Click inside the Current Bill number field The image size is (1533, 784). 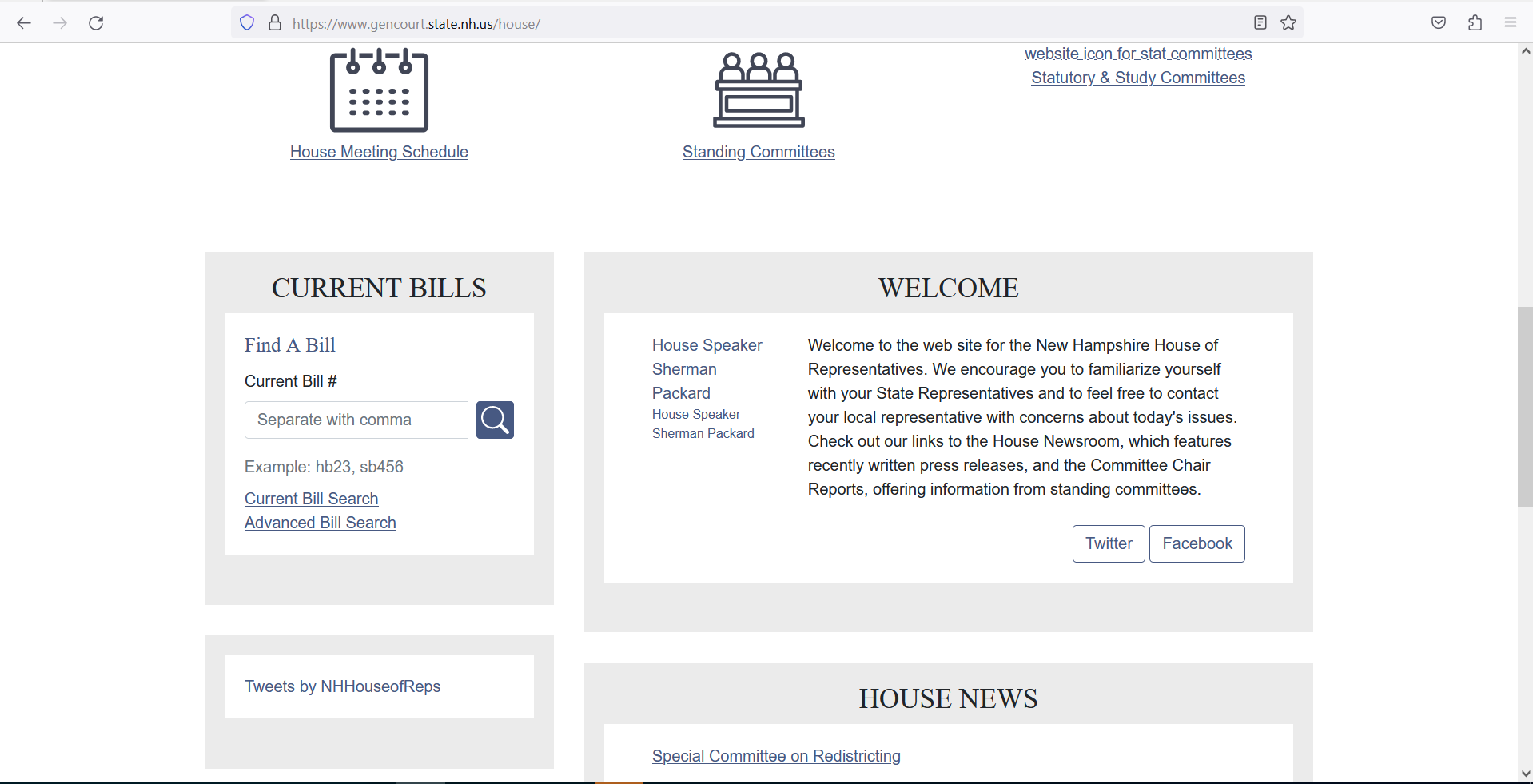tap(356, 420)
